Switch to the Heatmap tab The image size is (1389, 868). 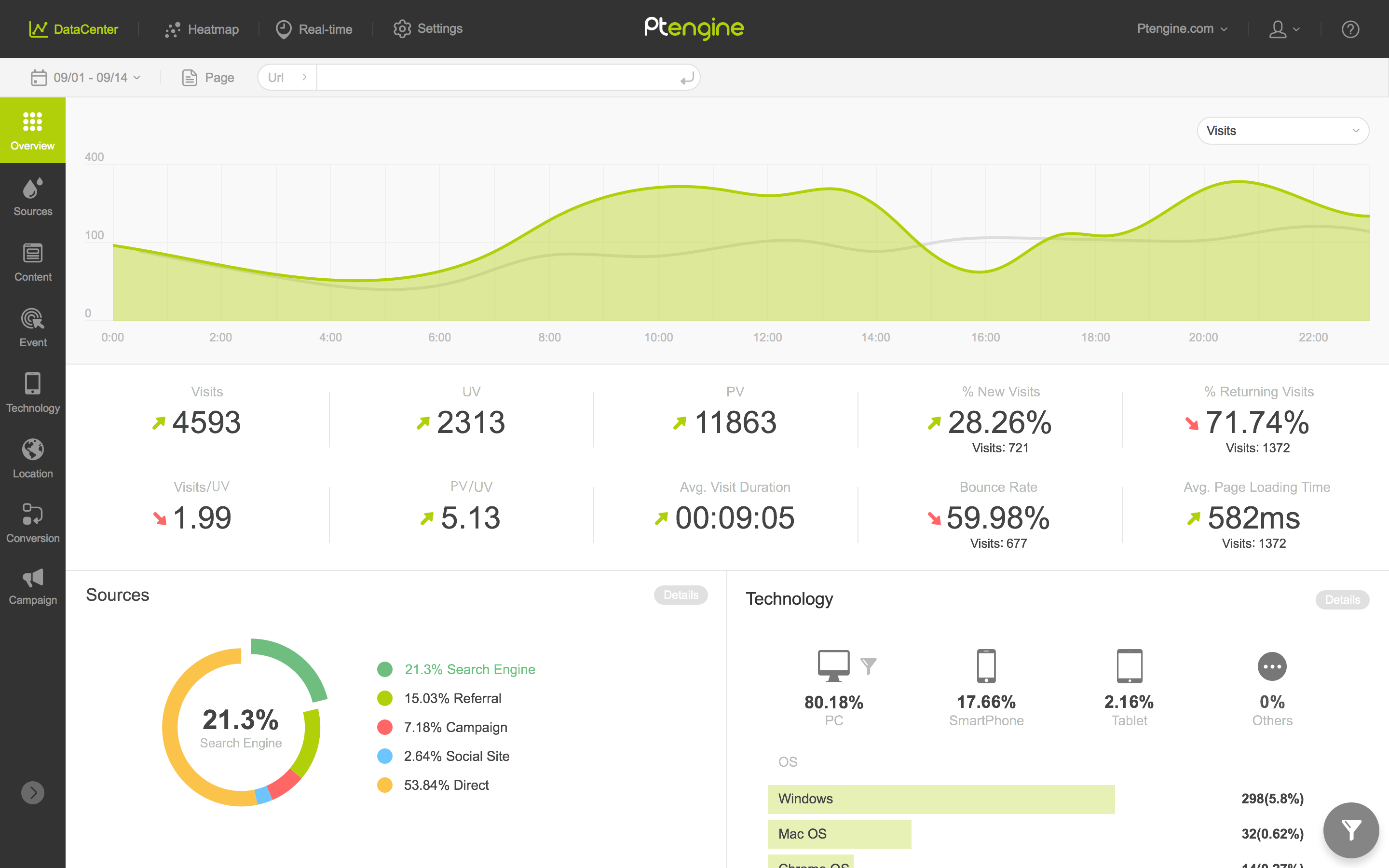202,29
